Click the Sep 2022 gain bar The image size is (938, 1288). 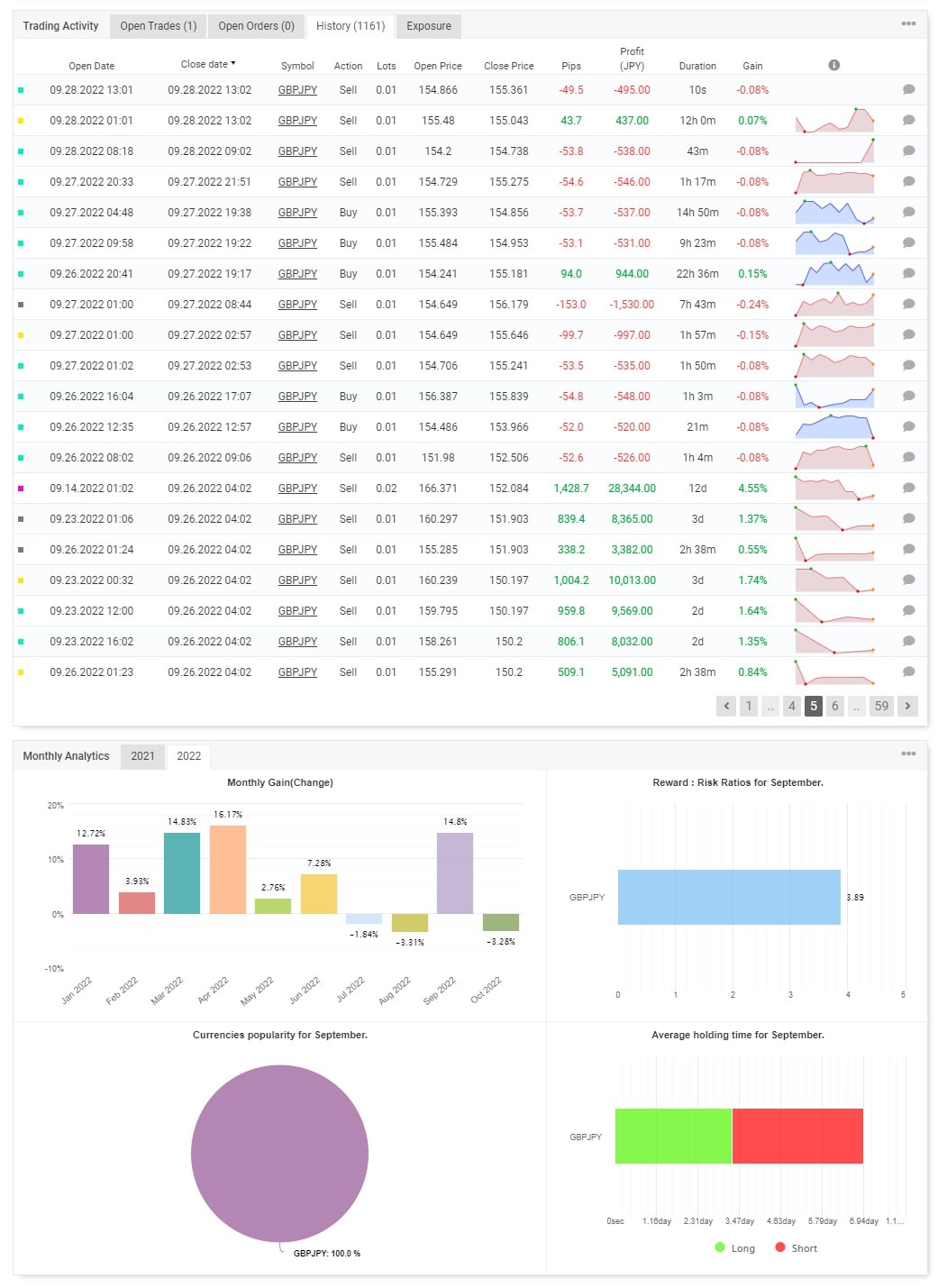click(x=454, y=872)
